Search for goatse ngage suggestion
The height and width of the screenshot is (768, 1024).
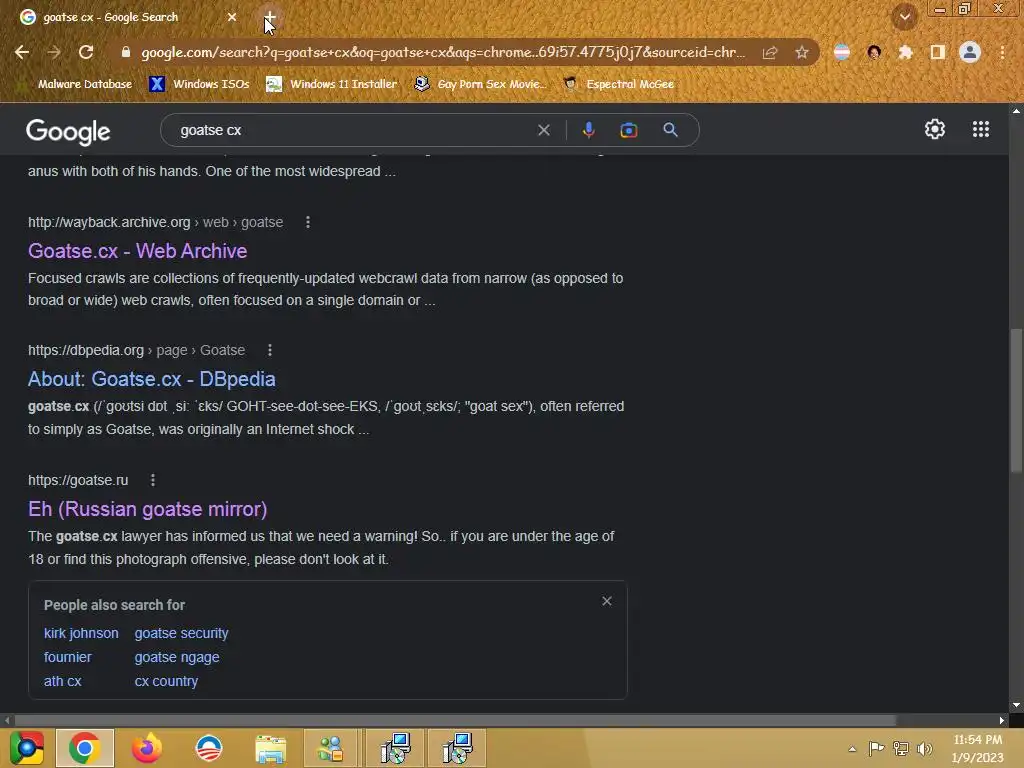177,657
